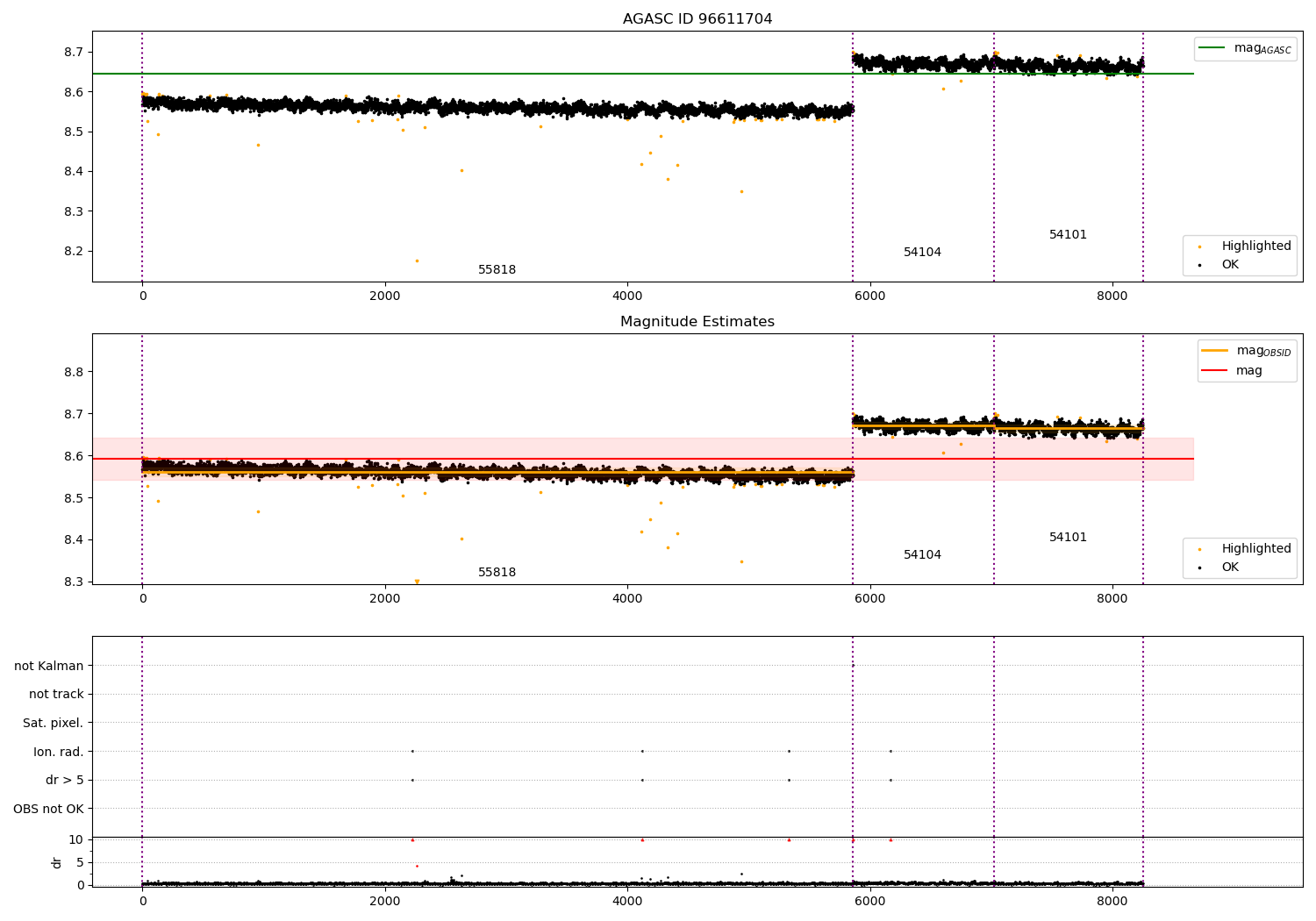Viewport: 1316px width, 921px height.
Task: Click the 'not track' row label
Action: click(x=56, y=694)
